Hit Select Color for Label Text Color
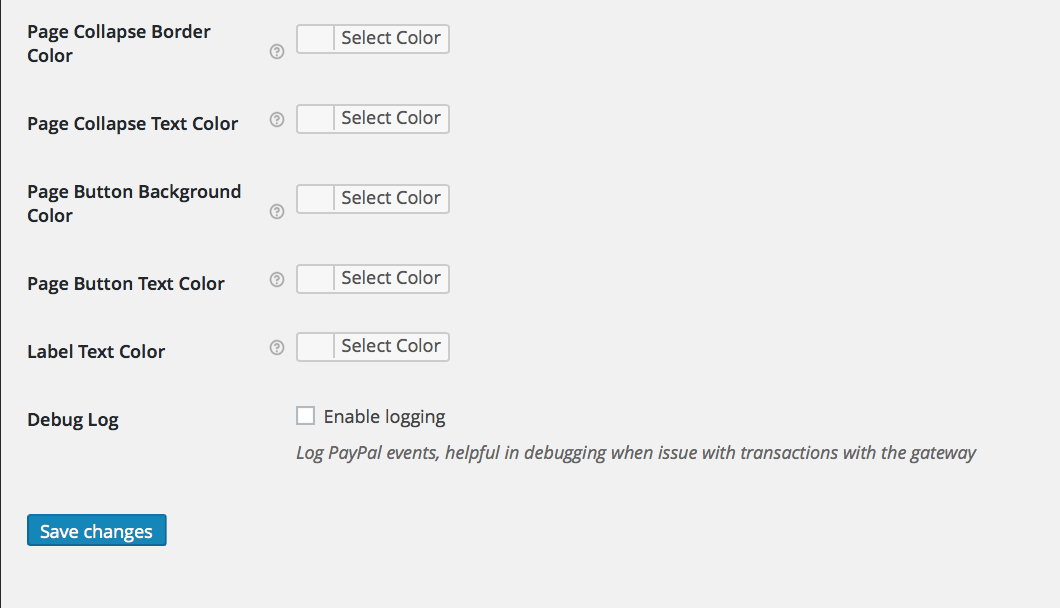This screenshot has width=1060, height=608. [390, 346]
